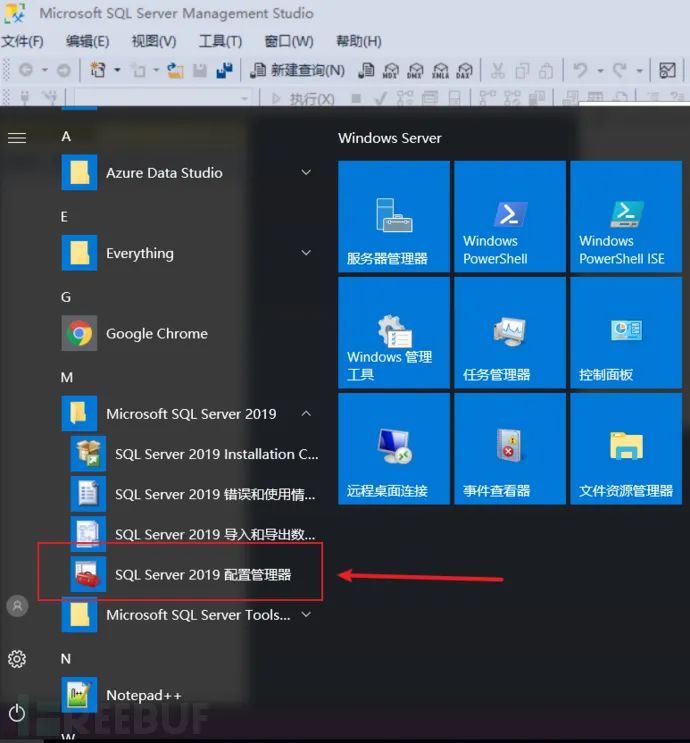Open the 帮助(H) menu
The image size is (690, 743).
359,41
